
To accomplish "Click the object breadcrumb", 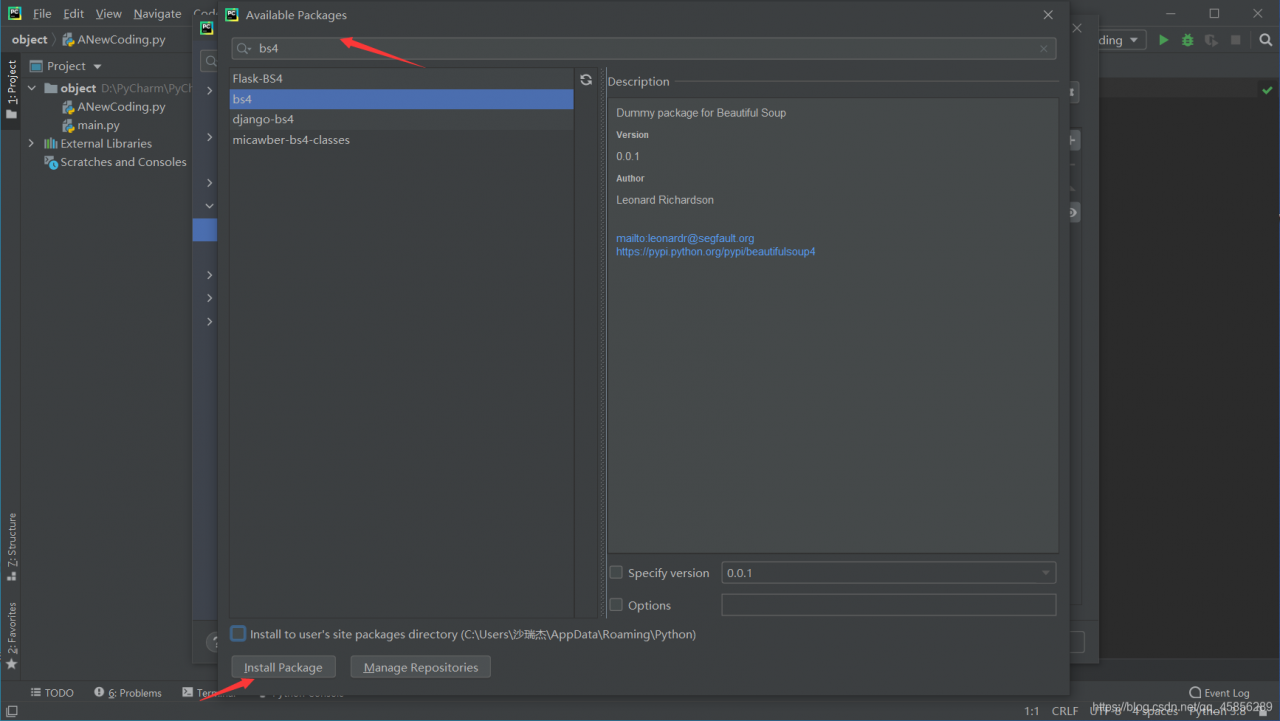I will [x=29, y=40].
